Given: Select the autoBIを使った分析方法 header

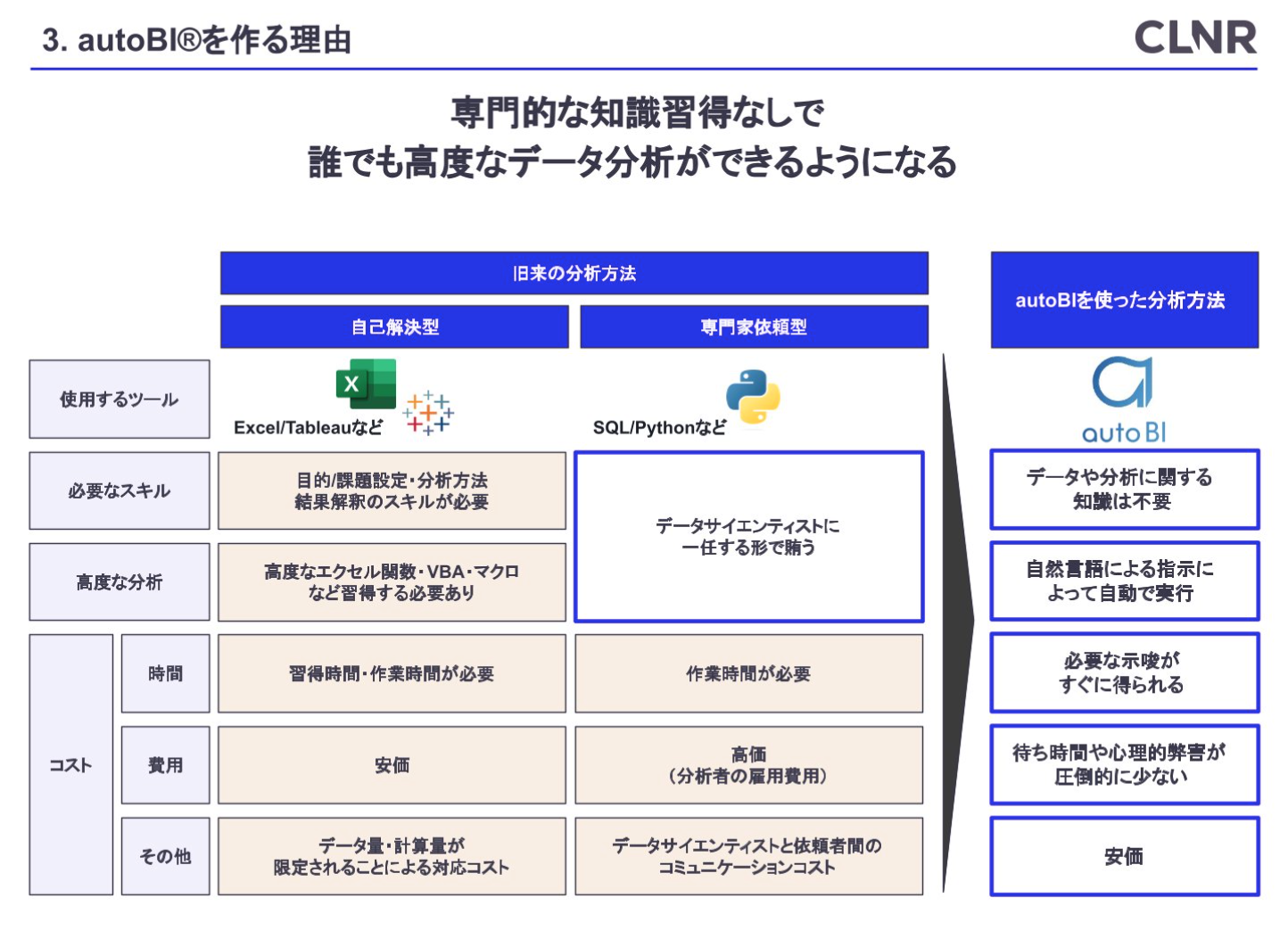Looking at the screenshot, I should coord(1124,300).
